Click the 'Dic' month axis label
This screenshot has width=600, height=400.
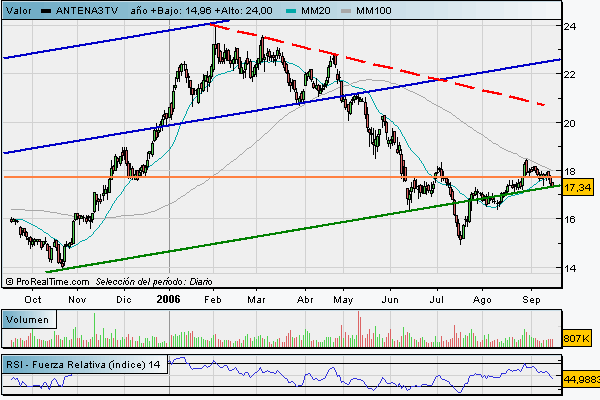click(x=124, y=300)
